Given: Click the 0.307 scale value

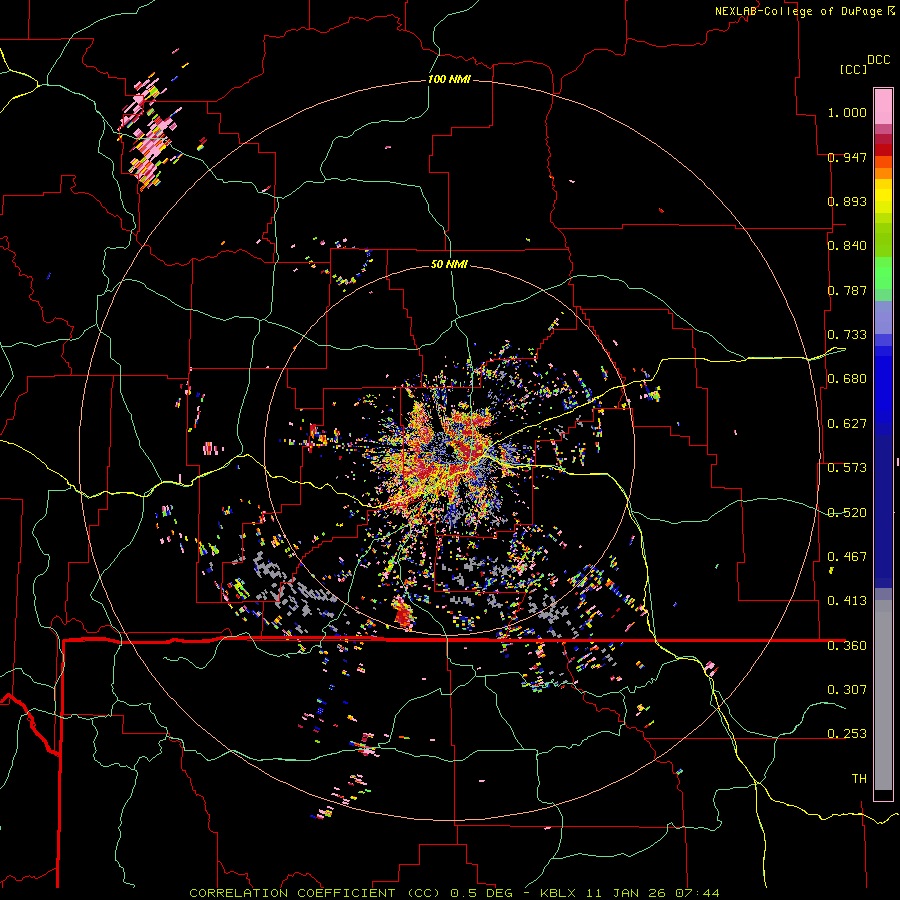Looking at the screenshot, I should click(x=847, y=689).
